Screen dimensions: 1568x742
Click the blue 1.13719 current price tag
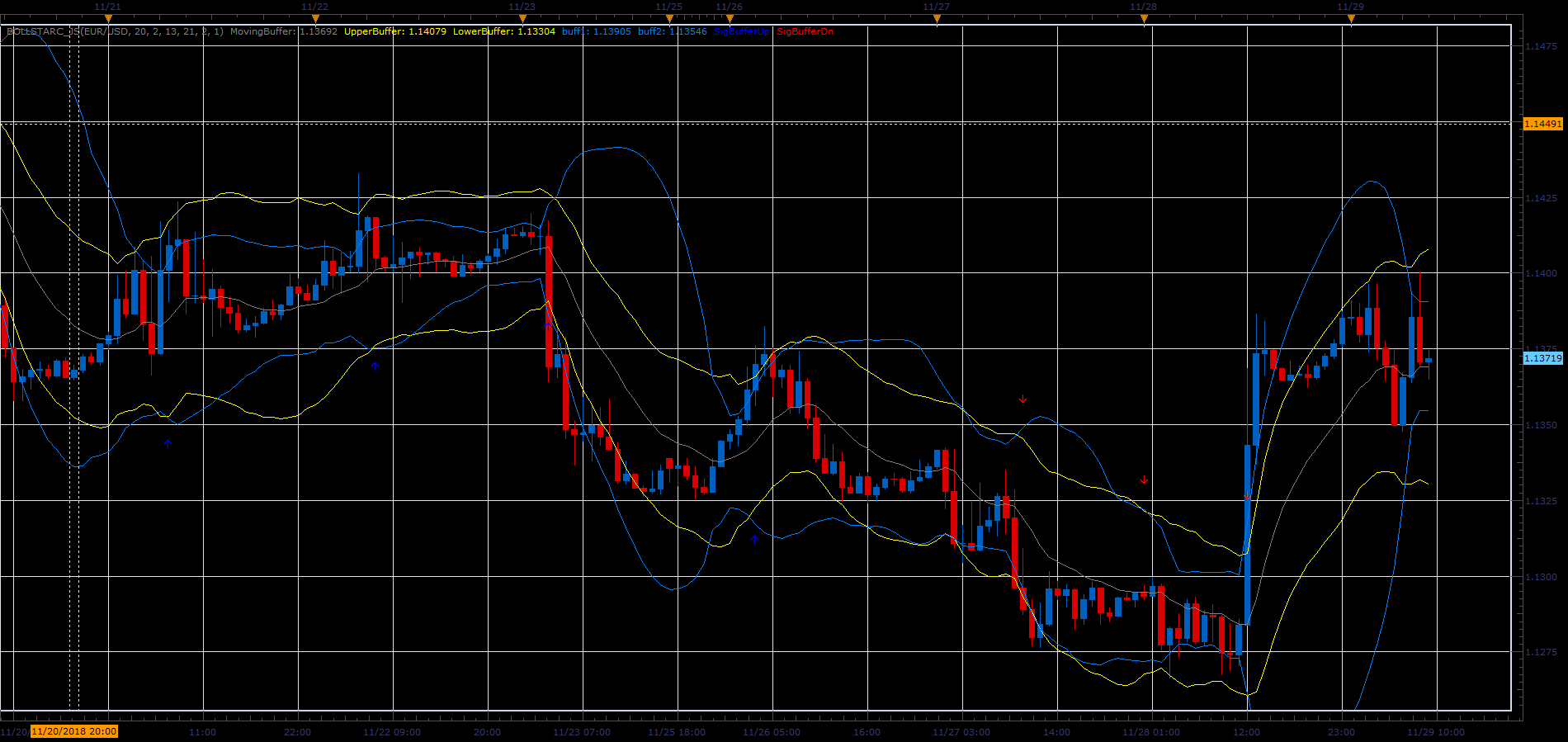coord(1542,358)
